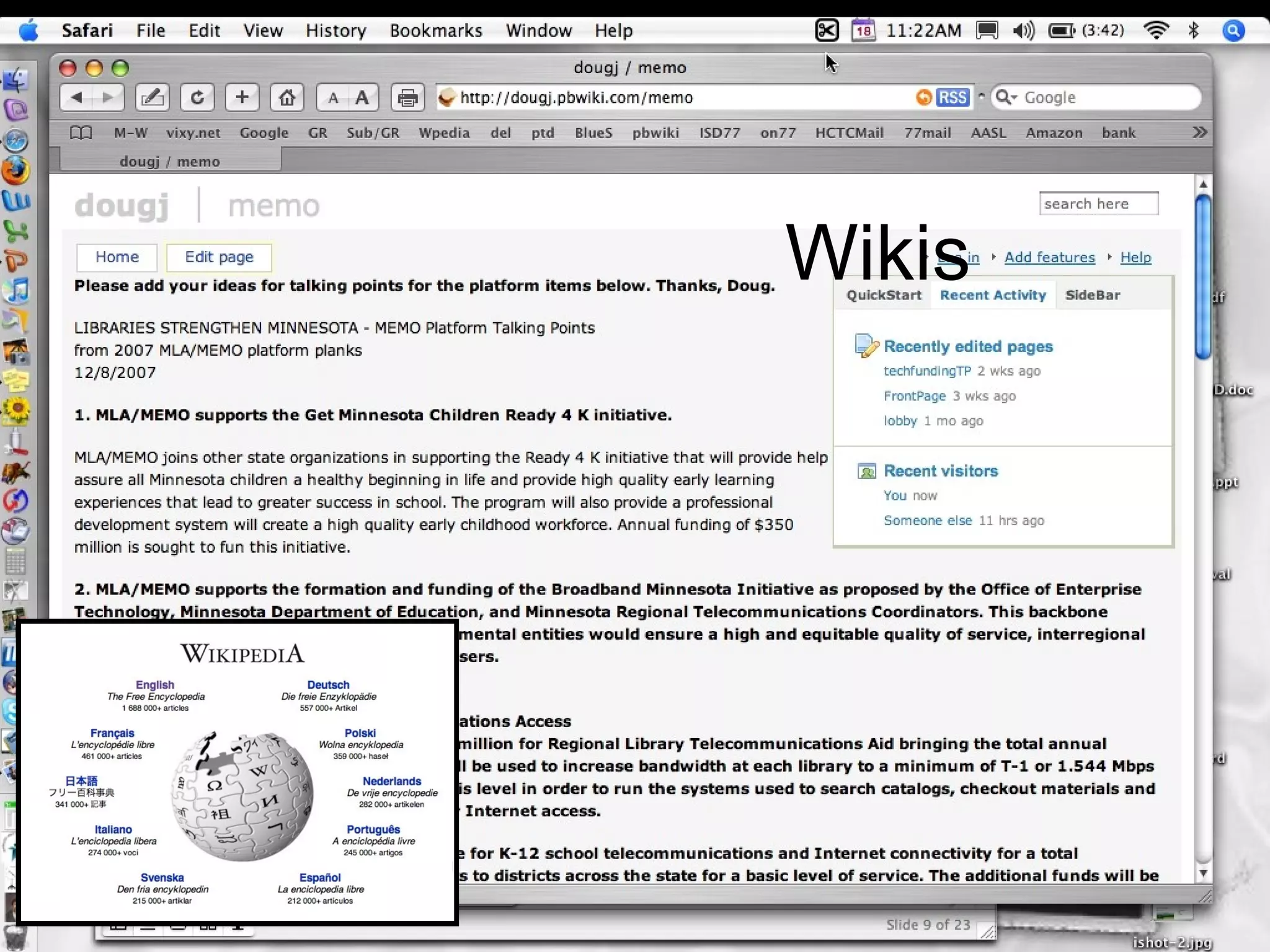
Task: Open the View menu
Action: (263, 30)
